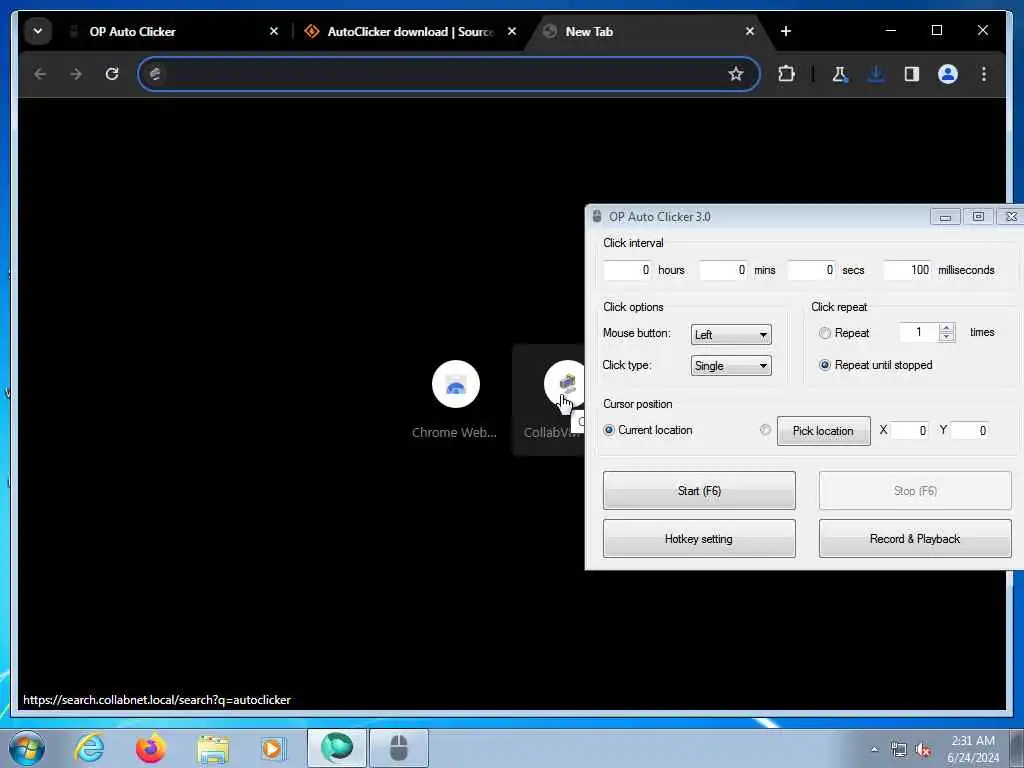Minimize the OP Auto Clicker window
Image resolution: width=1024 pixels, height=768 pixels.
tap(945, 217)
